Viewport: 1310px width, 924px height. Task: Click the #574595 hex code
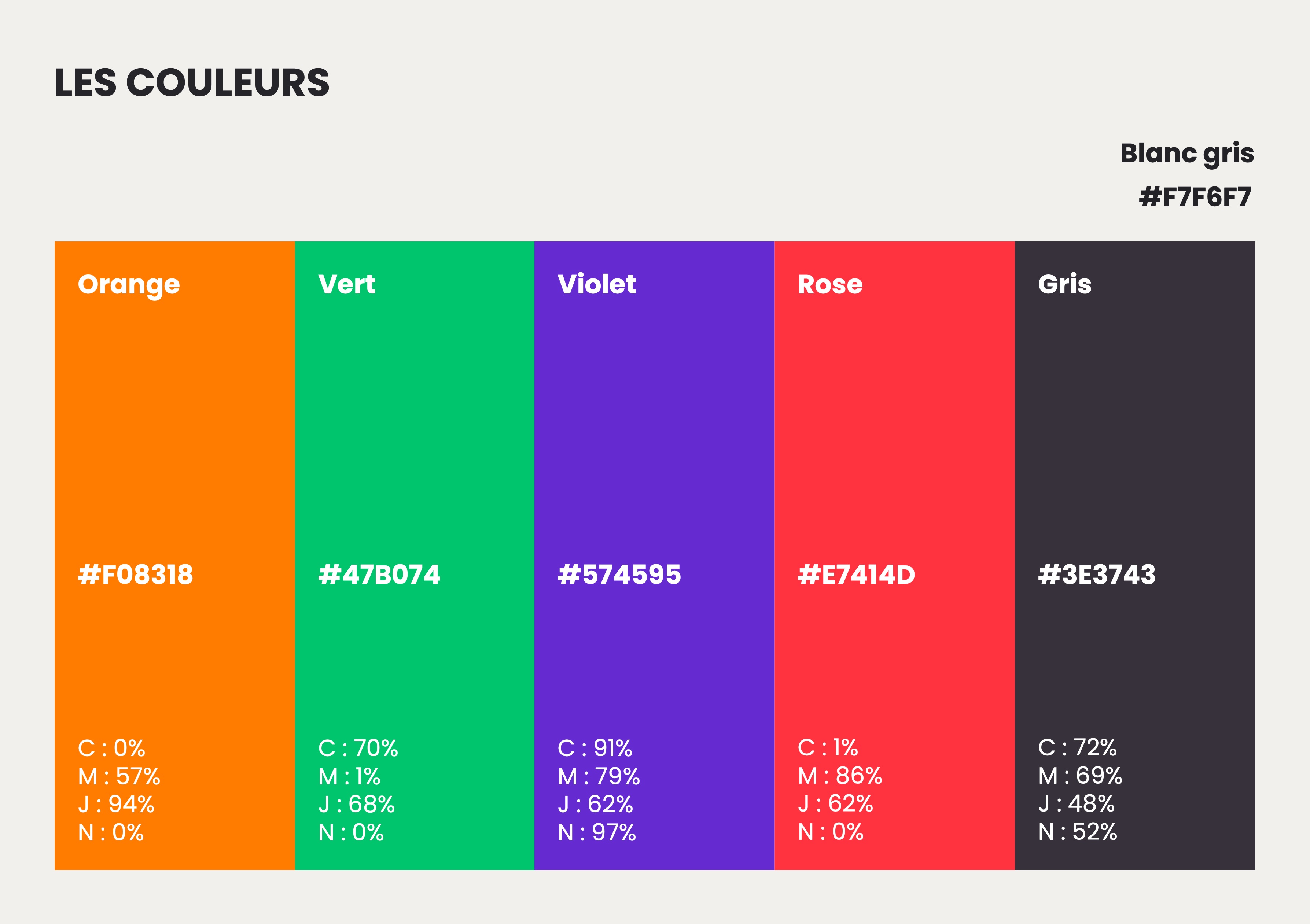[619, 574]
